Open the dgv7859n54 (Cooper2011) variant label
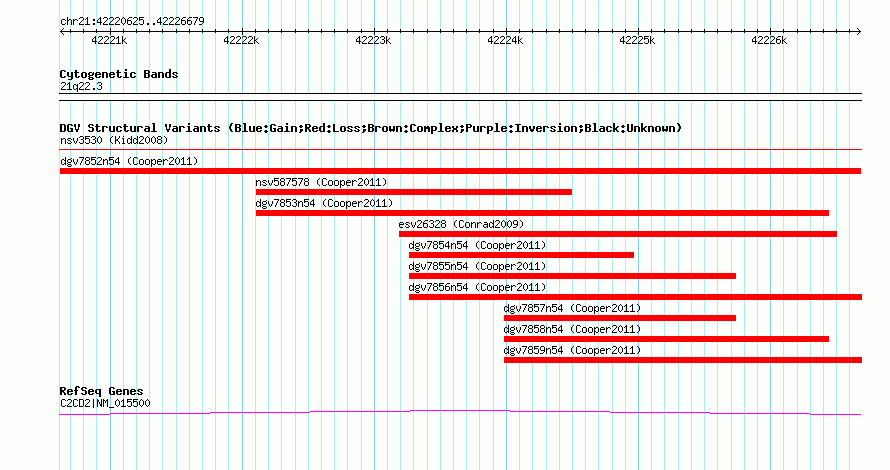The height and width of the screenshot is (470, 890). pos(572,350)
